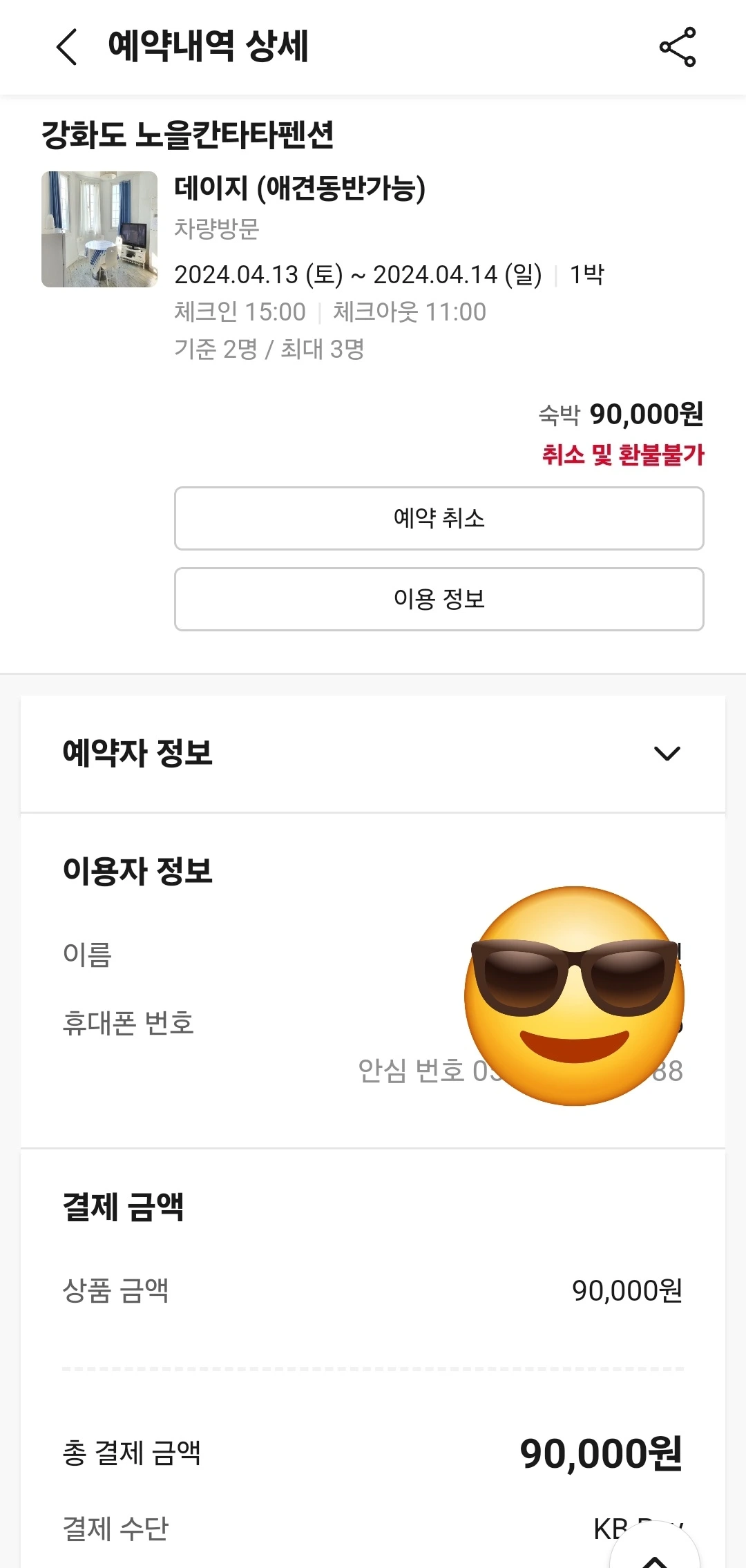The height and width of the screenshot is (1568, 746).
Task: Select the 강화도 노을칸타타펜션 title
Action: (188, 135)
